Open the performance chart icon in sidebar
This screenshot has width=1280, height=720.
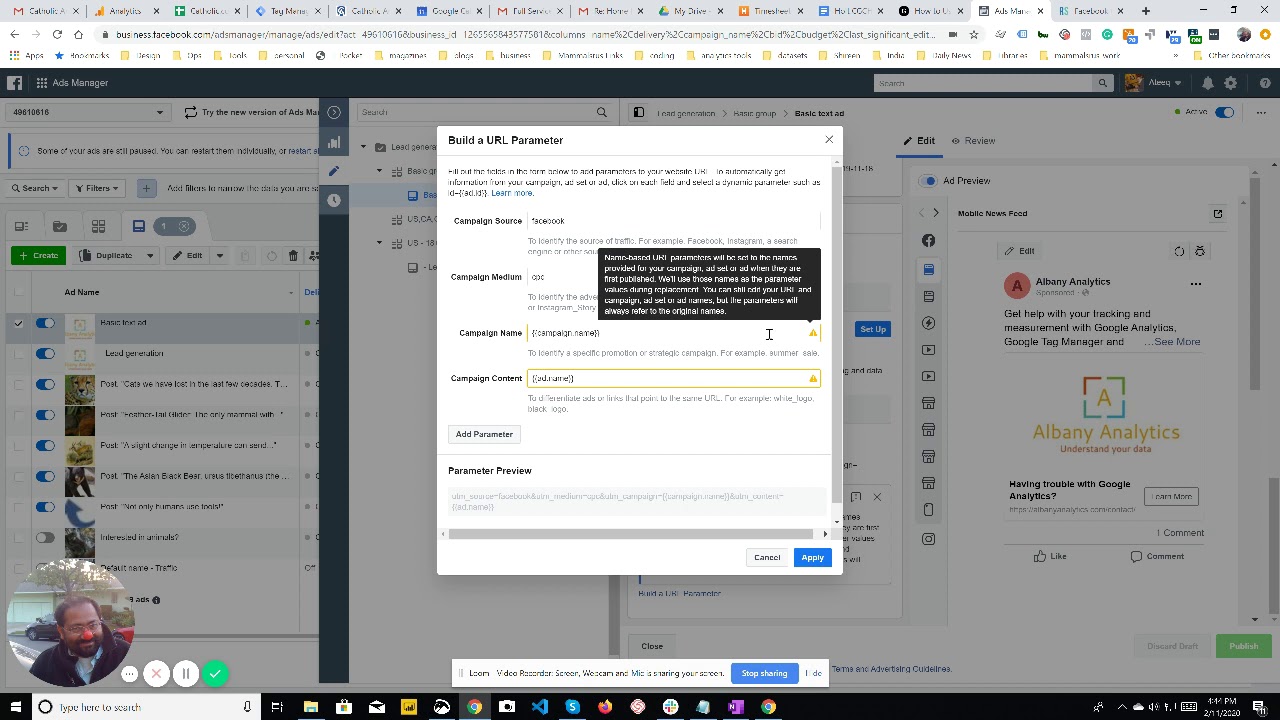[x=334, y=142]
